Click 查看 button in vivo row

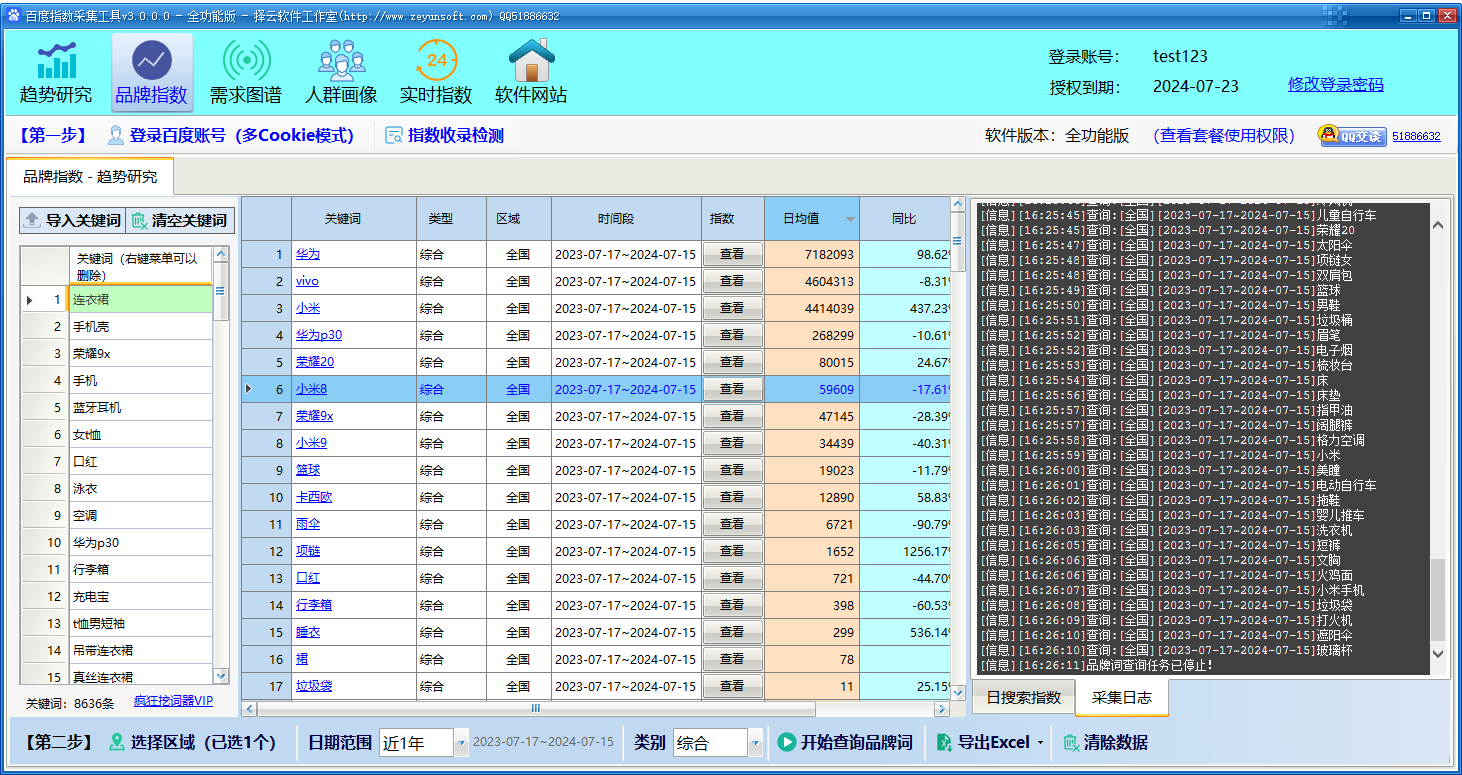pos(732,281)
